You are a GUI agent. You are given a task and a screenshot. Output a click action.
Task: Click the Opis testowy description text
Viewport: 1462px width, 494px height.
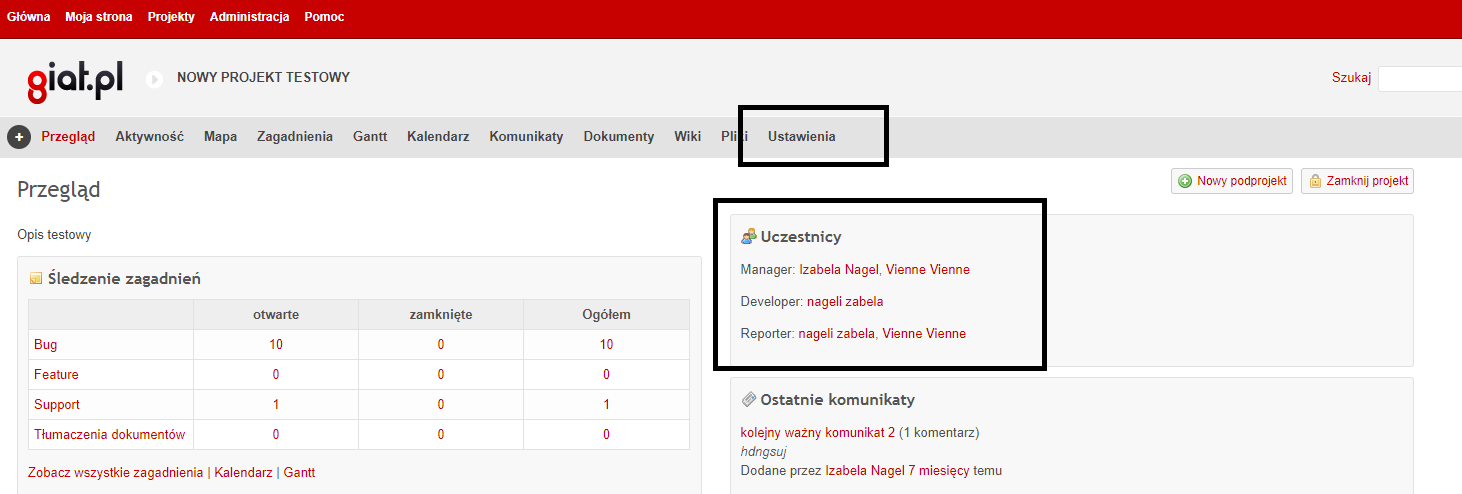(x=54, y=235)
